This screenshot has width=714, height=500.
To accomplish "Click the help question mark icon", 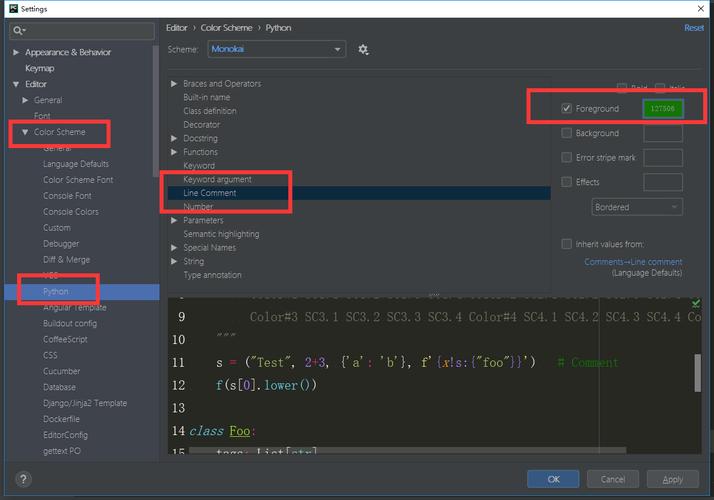I will [23, 479].
